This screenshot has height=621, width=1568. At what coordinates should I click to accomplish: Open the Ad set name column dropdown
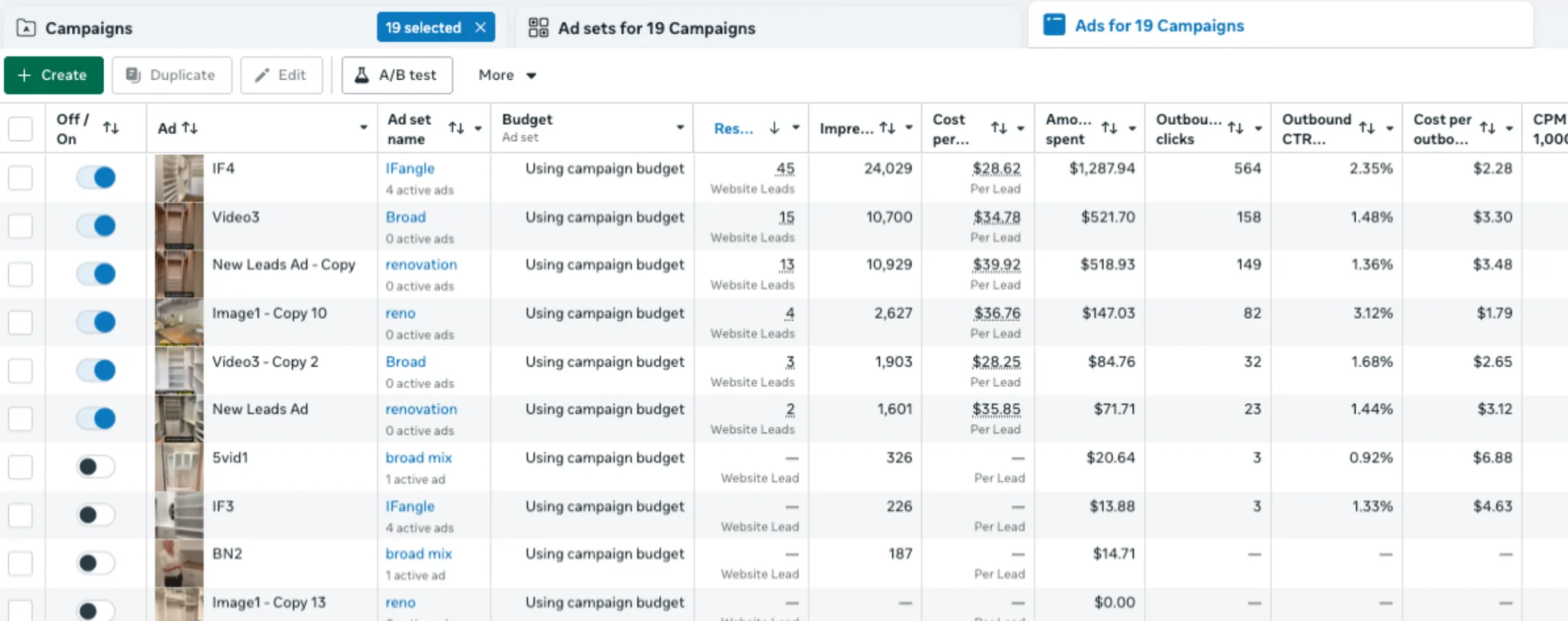pyautogui.click(x=478, y=128)
